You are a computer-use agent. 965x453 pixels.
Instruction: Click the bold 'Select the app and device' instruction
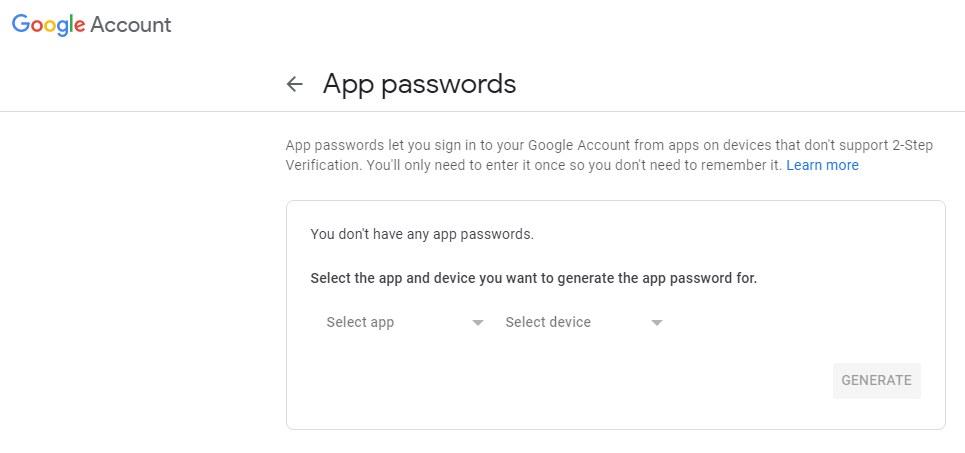point(533,278)
